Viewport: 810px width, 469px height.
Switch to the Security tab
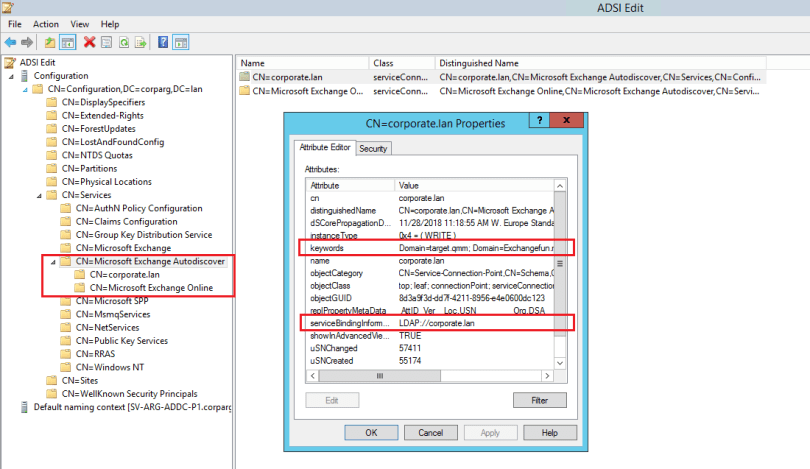(373, 148)
